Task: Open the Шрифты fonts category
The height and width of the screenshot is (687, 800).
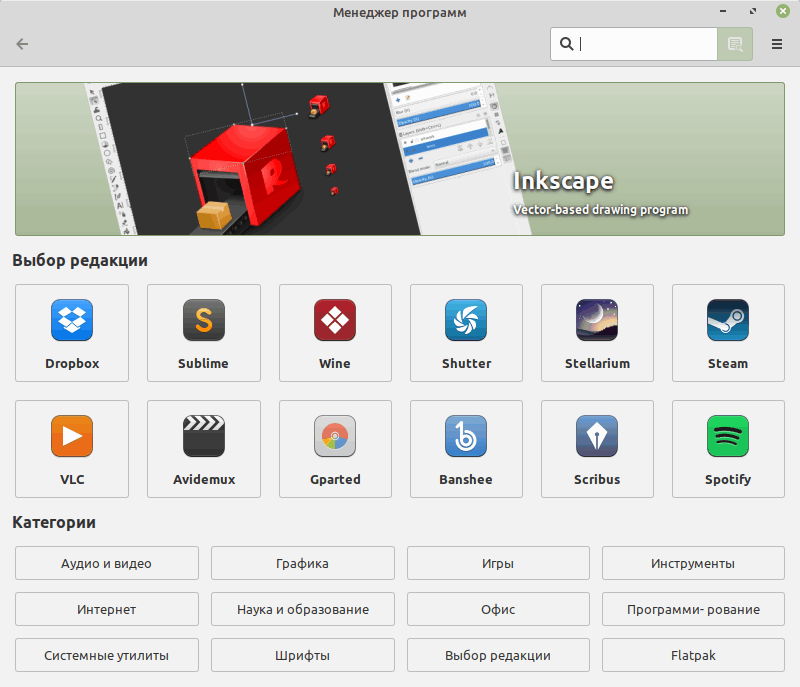Action: [x=301, y=655]
